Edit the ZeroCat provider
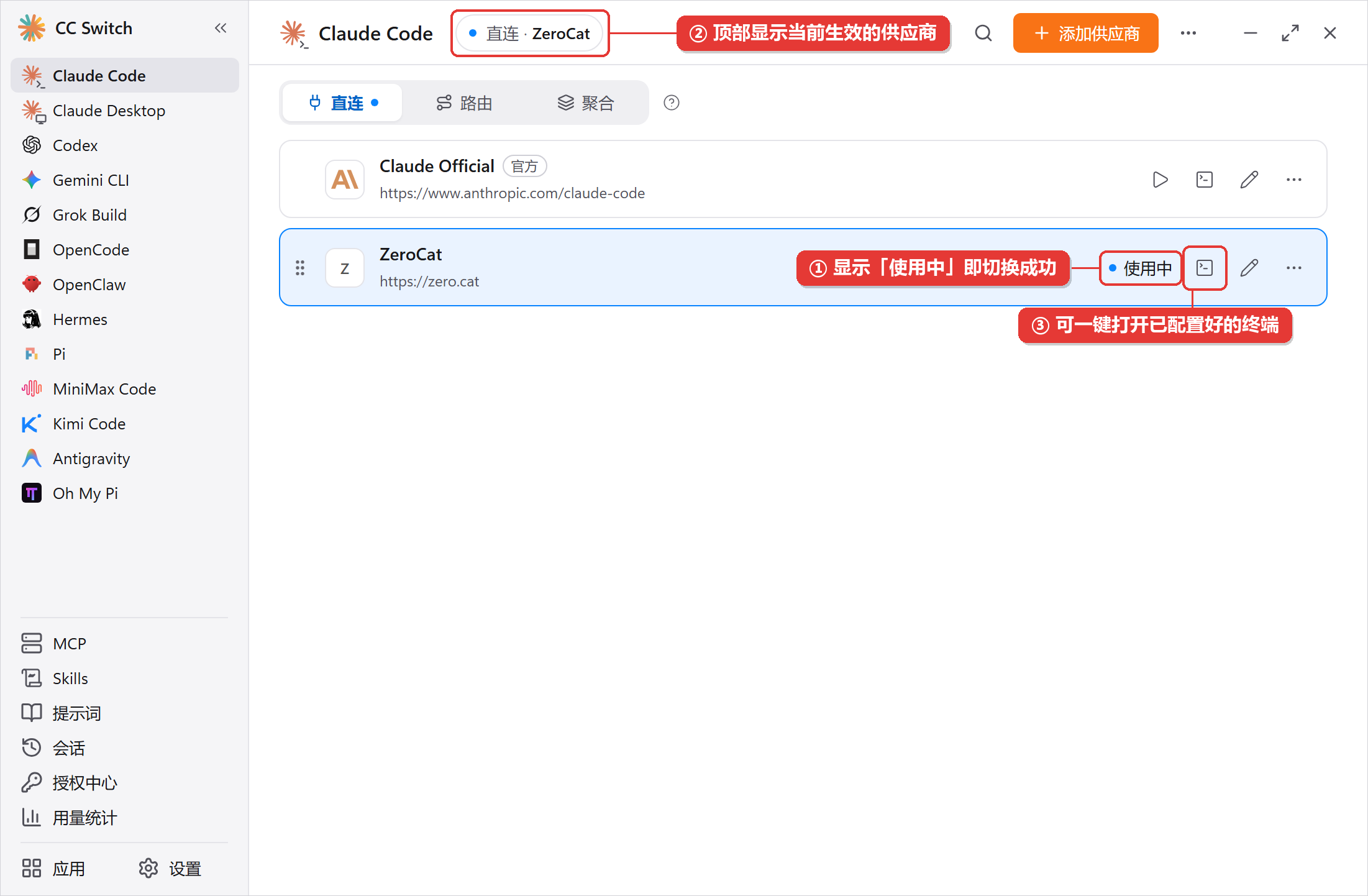Screen dimensions: 1368x896 coord(1249,268)
